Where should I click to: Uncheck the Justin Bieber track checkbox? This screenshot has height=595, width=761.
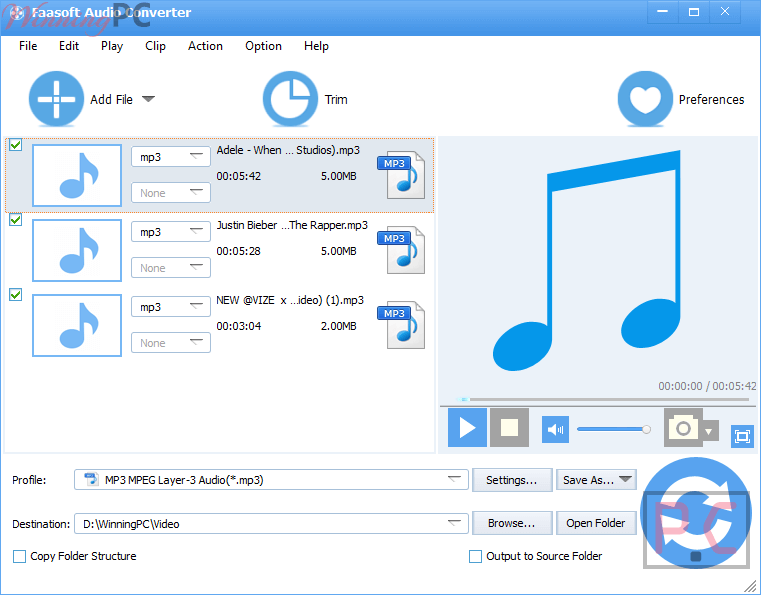[x=16, y=220]
